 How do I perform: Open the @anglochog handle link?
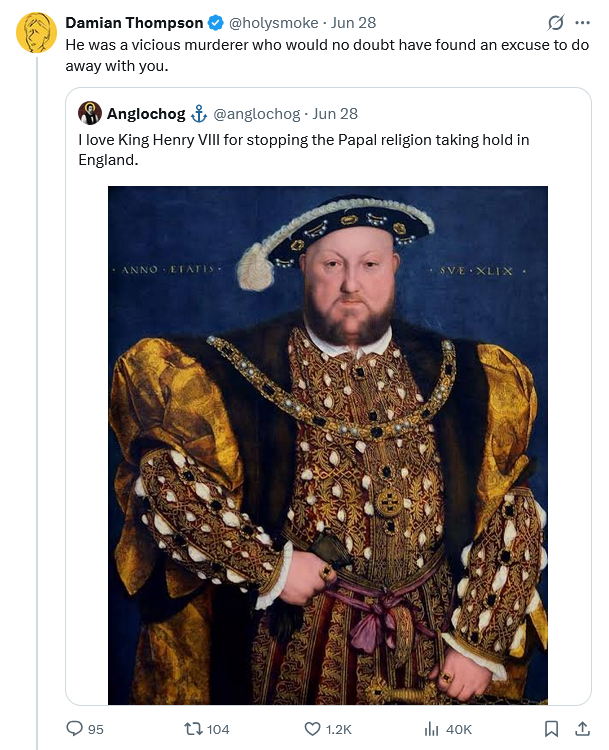click(256, 114)
